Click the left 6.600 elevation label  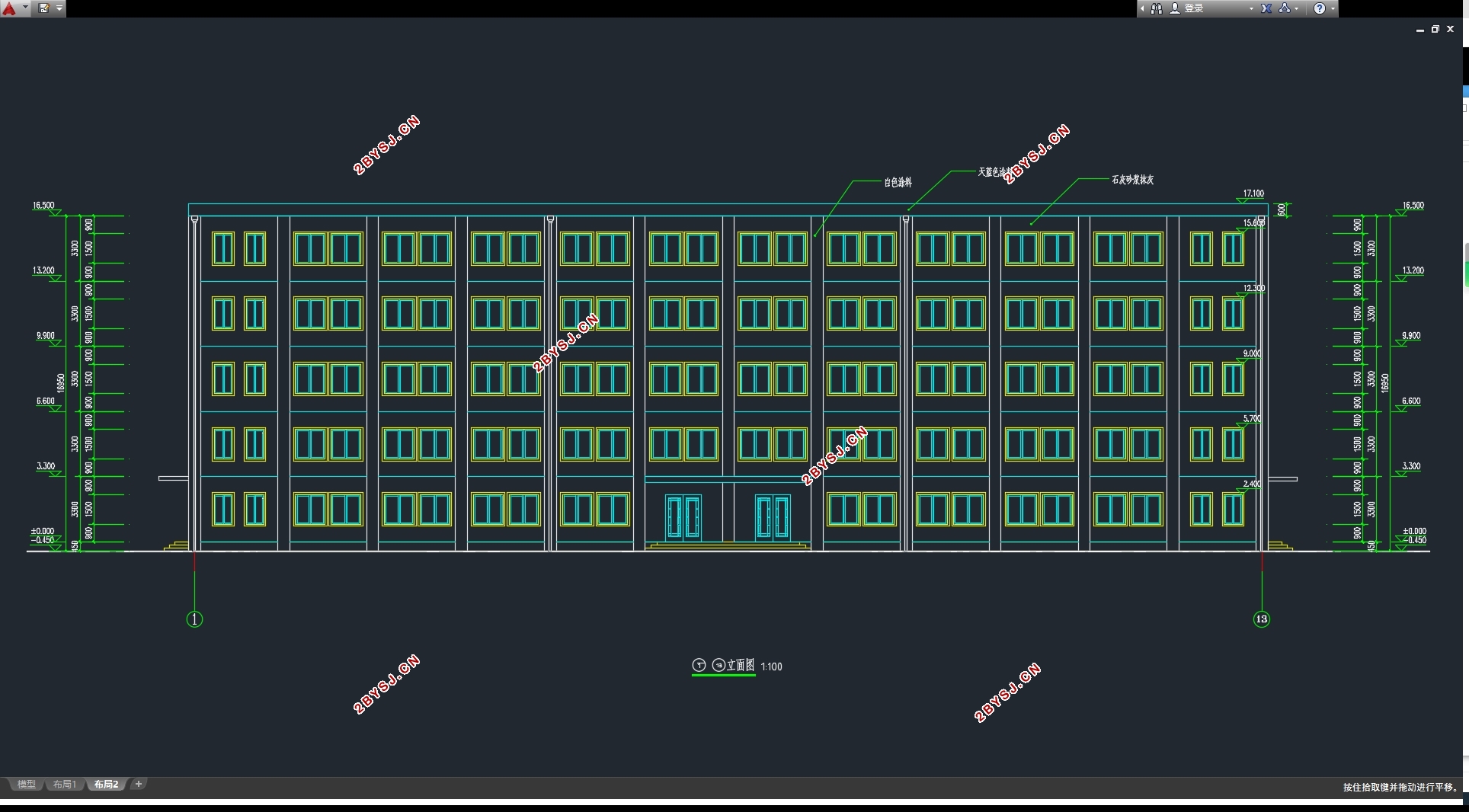45,401
